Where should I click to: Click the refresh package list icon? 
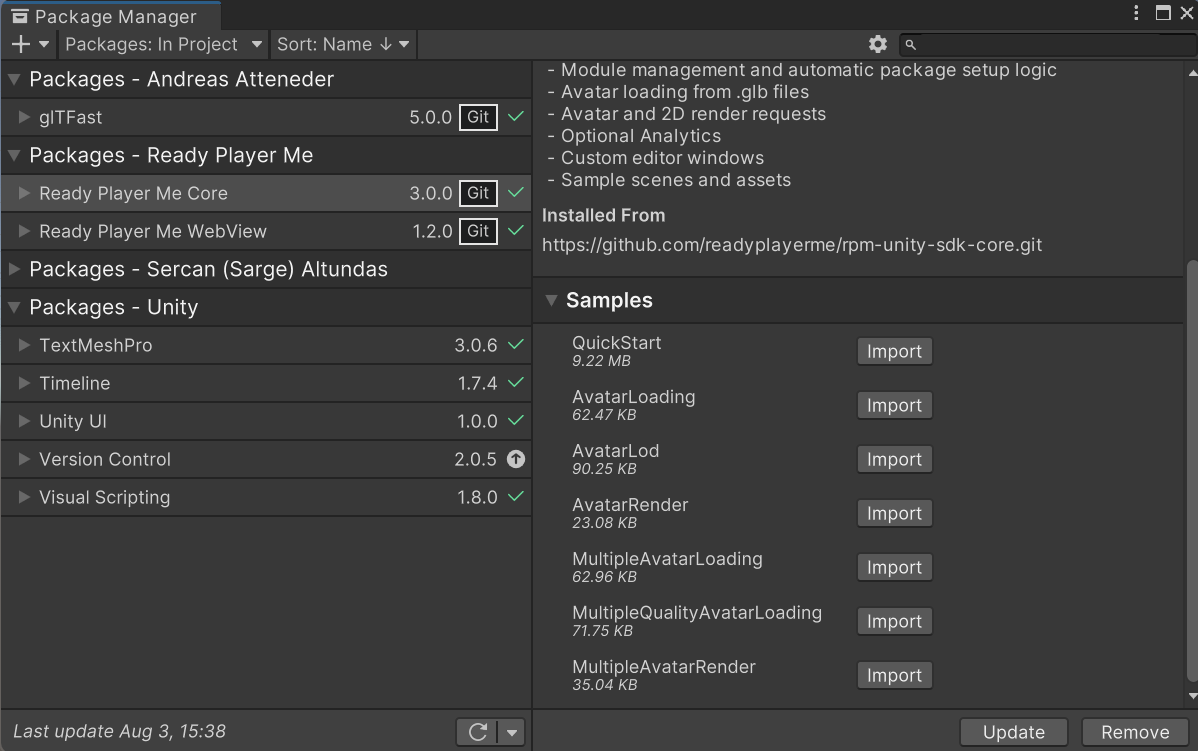click(x=478, y=732)
